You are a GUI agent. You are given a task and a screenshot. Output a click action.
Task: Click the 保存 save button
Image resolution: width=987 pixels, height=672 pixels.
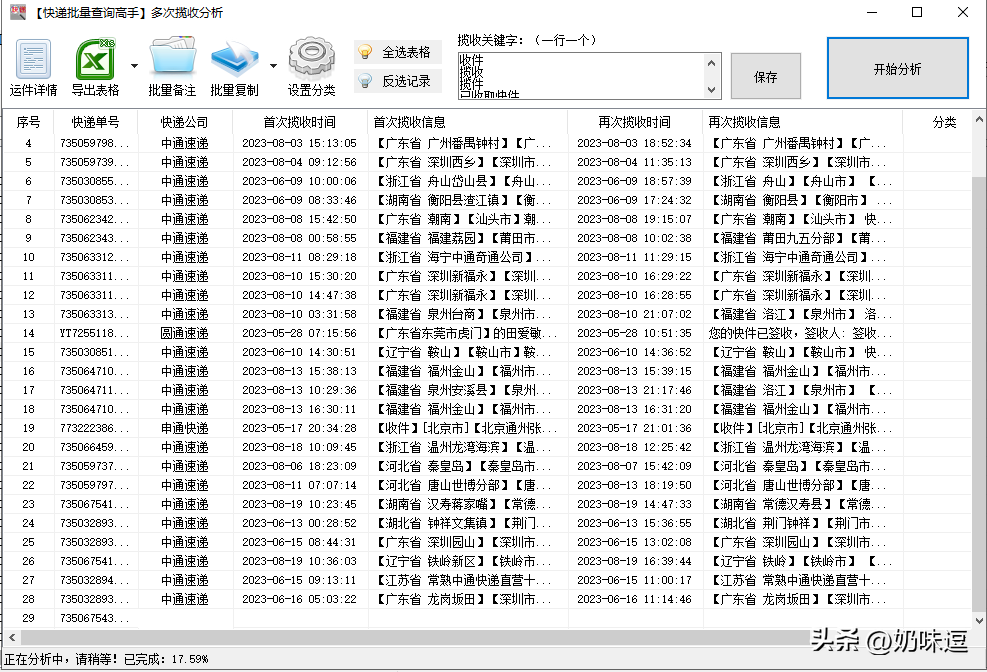click(765, 75)
